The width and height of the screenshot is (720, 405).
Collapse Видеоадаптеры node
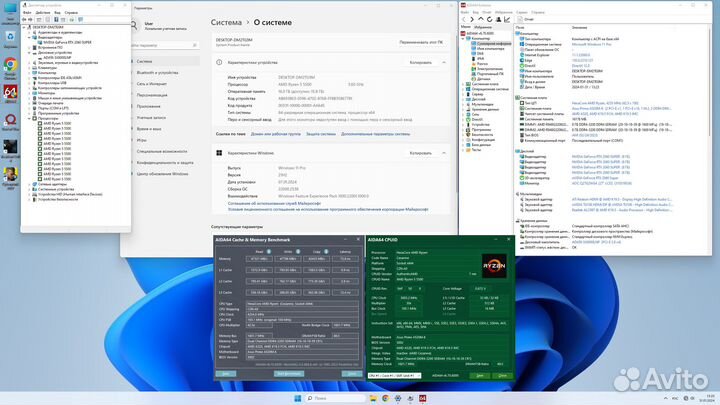coord(29,37)
